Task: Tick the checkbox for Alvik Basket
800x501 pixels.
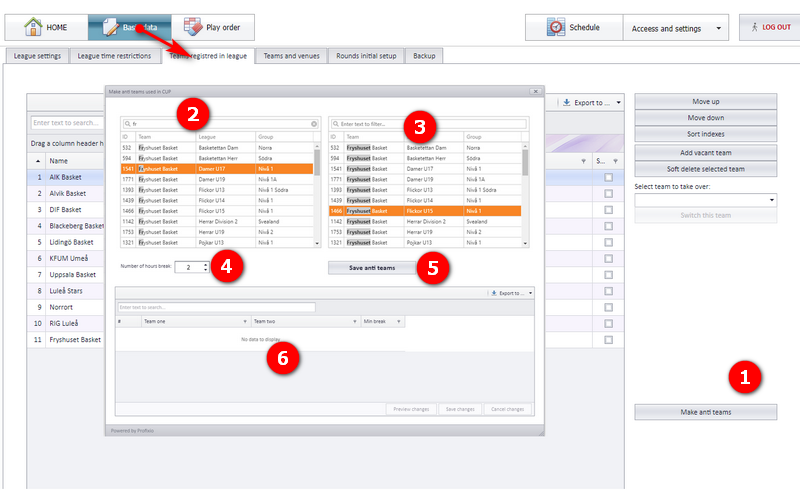Action: tap(608, 194)
